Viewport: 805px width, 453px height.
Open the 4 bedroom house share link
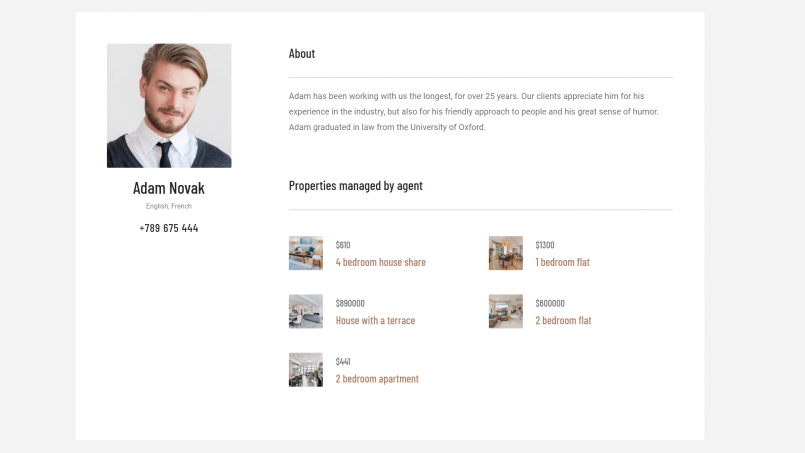point(380,262)
